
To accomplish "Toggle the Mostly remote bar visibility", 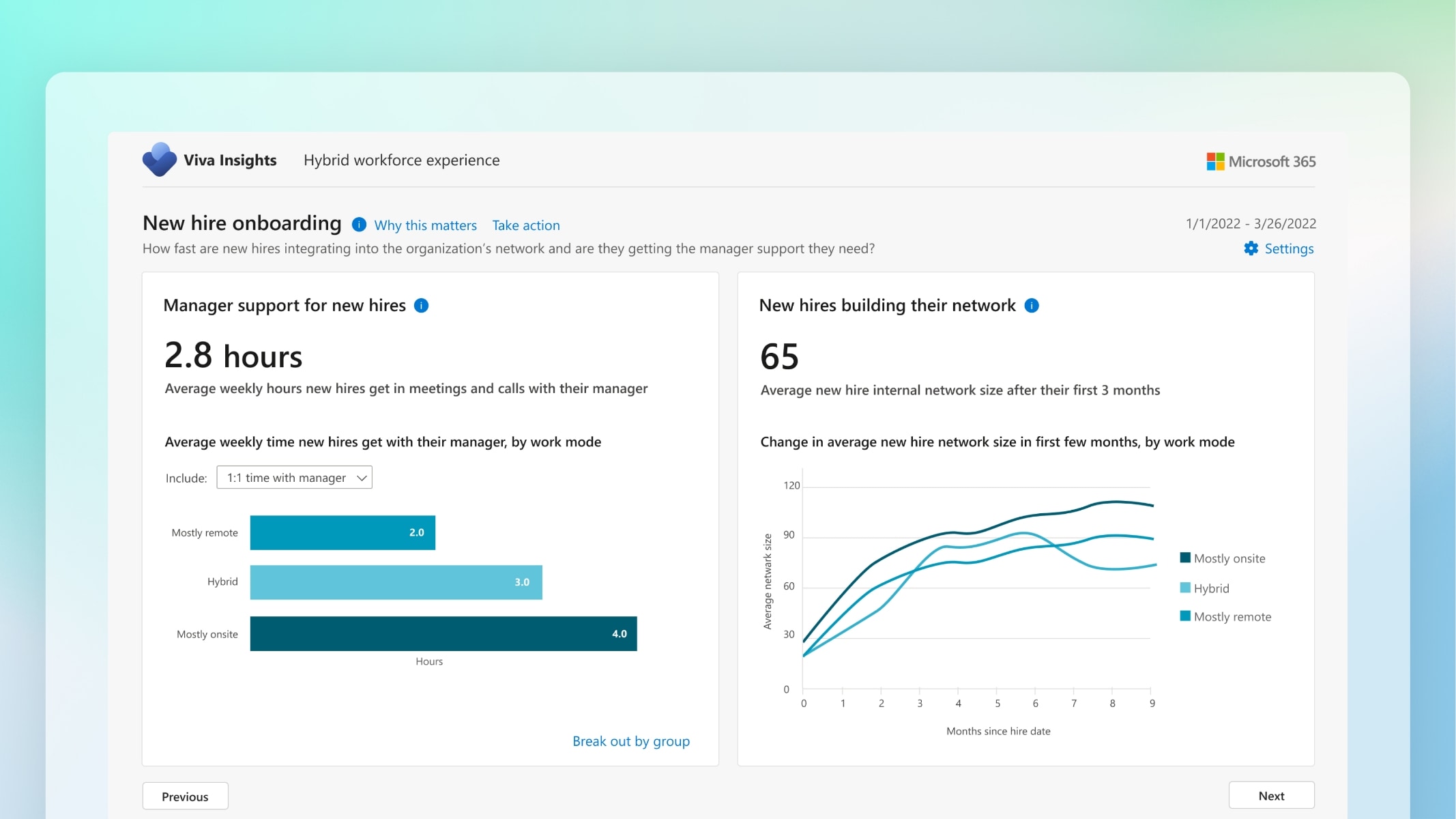I will [x=1232, y=616].
